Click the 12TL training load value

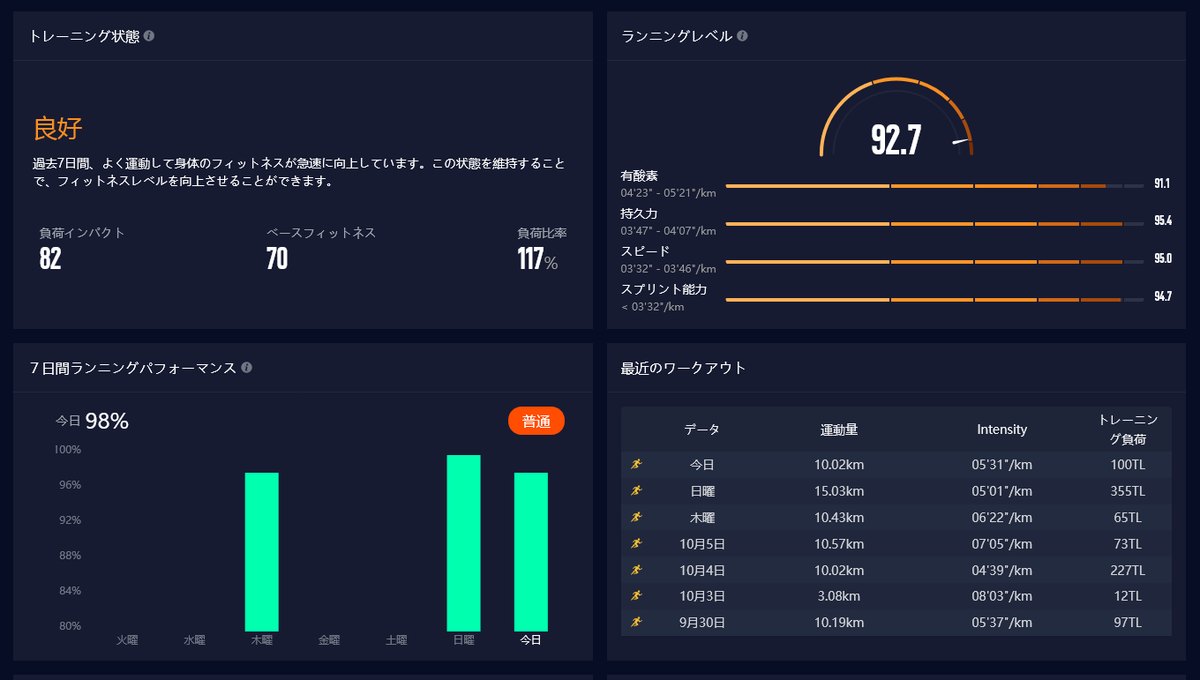[1127, 596]
